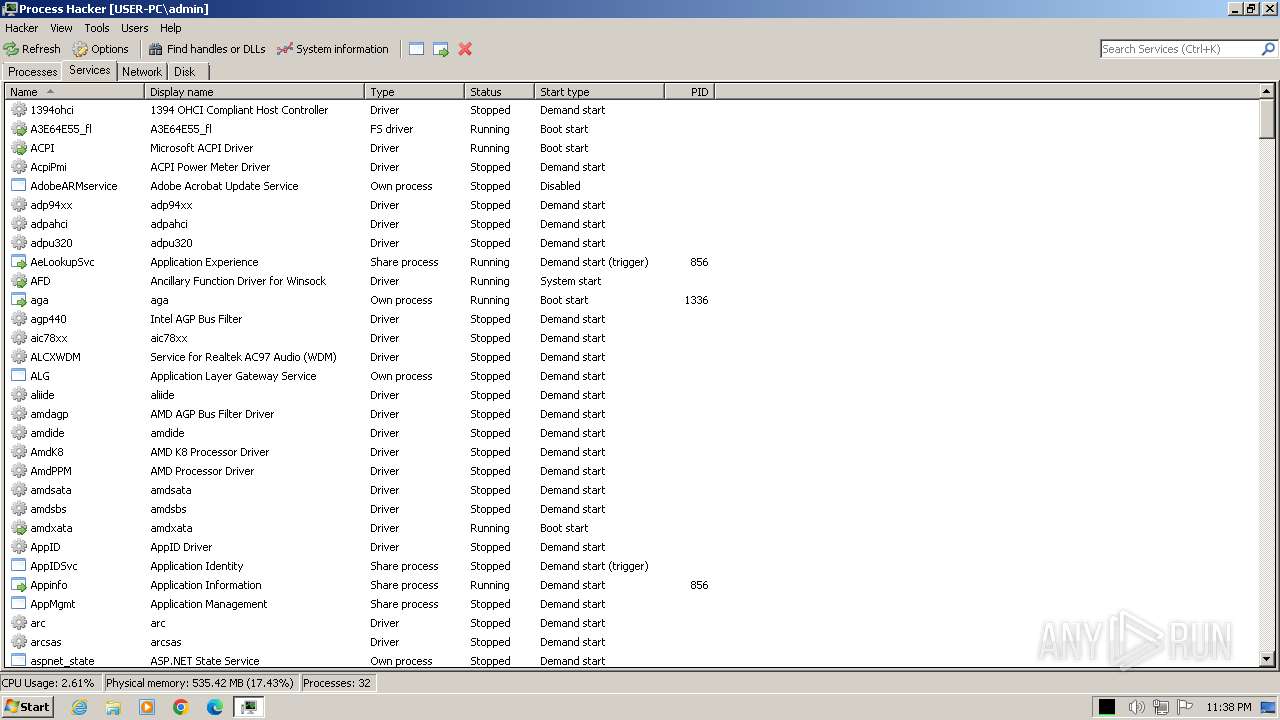
Task: Open System information graph
Action: click(332, 49)
